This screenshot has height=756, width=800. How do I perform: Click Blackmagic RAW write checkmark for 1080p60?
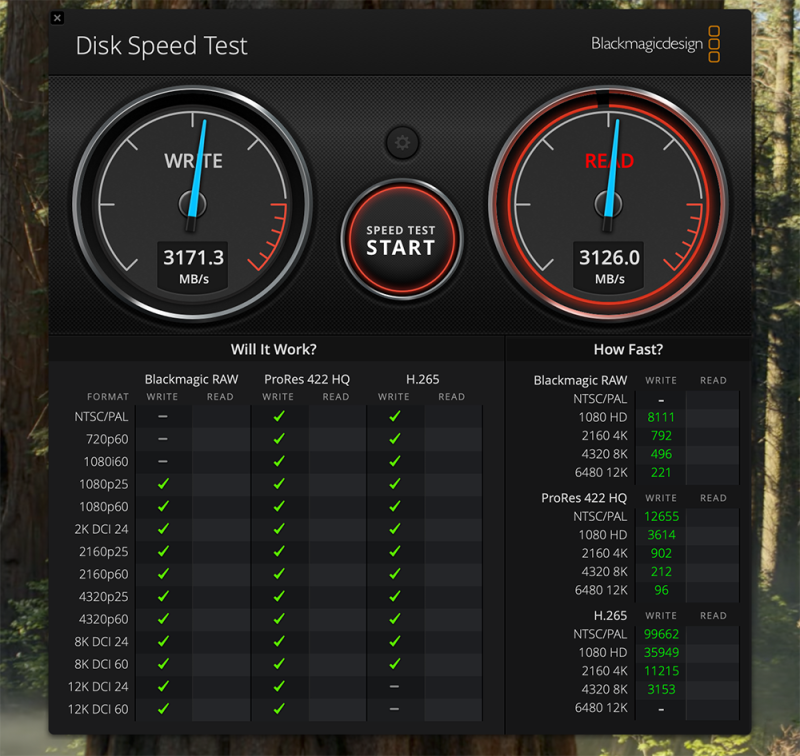click(163, 506)
